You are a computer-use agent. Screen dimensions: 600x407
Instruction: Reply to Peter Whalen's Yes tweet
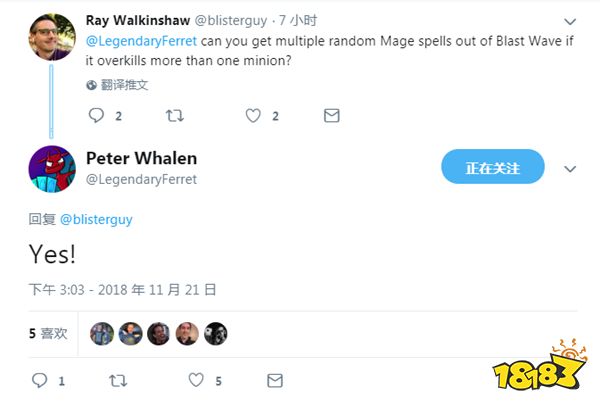click(x=39, y=380)
